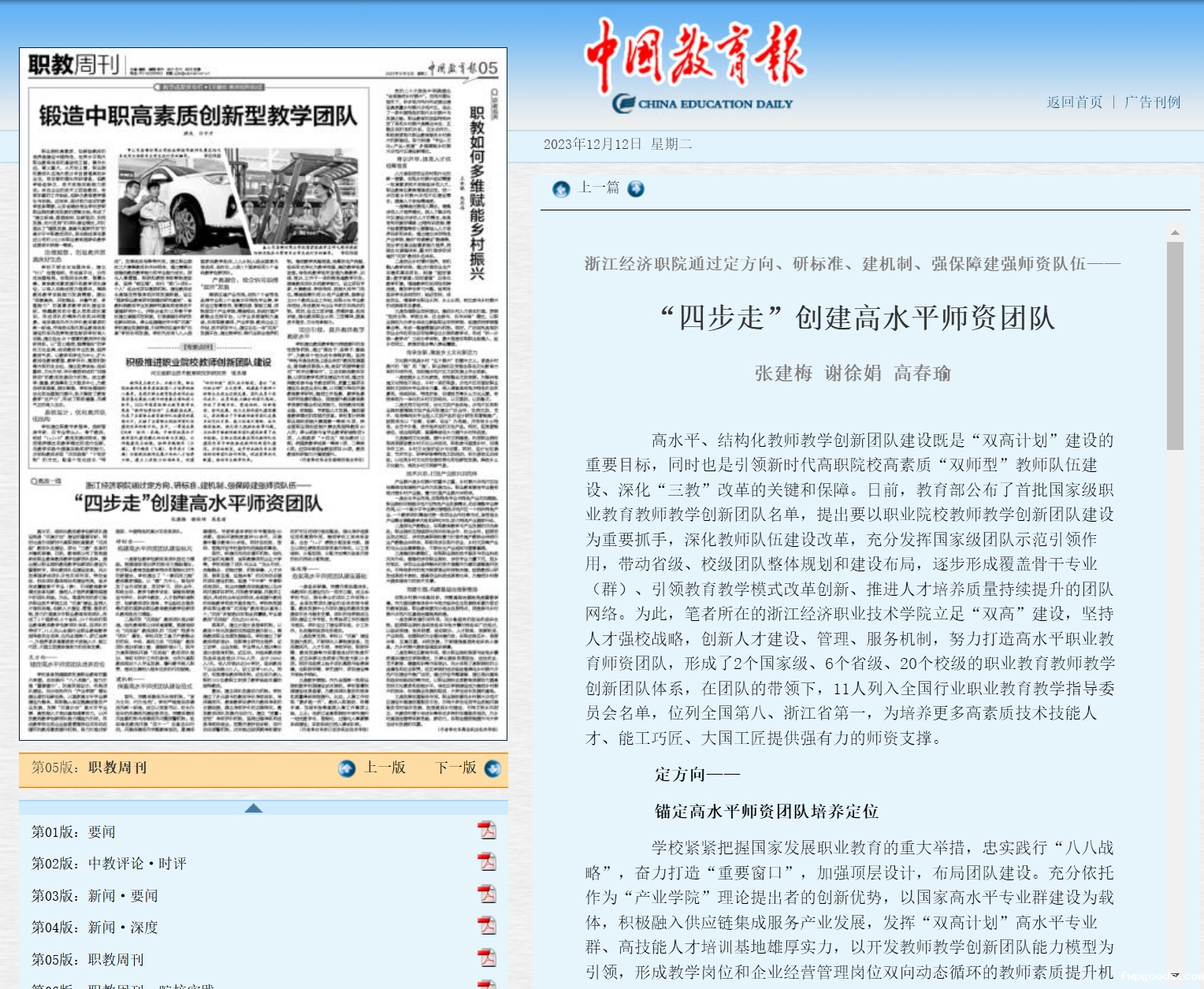This screenshot has height=989, width=1204.
Task: Click the 返回首页 link
Action: click(x=1074, y=102)
